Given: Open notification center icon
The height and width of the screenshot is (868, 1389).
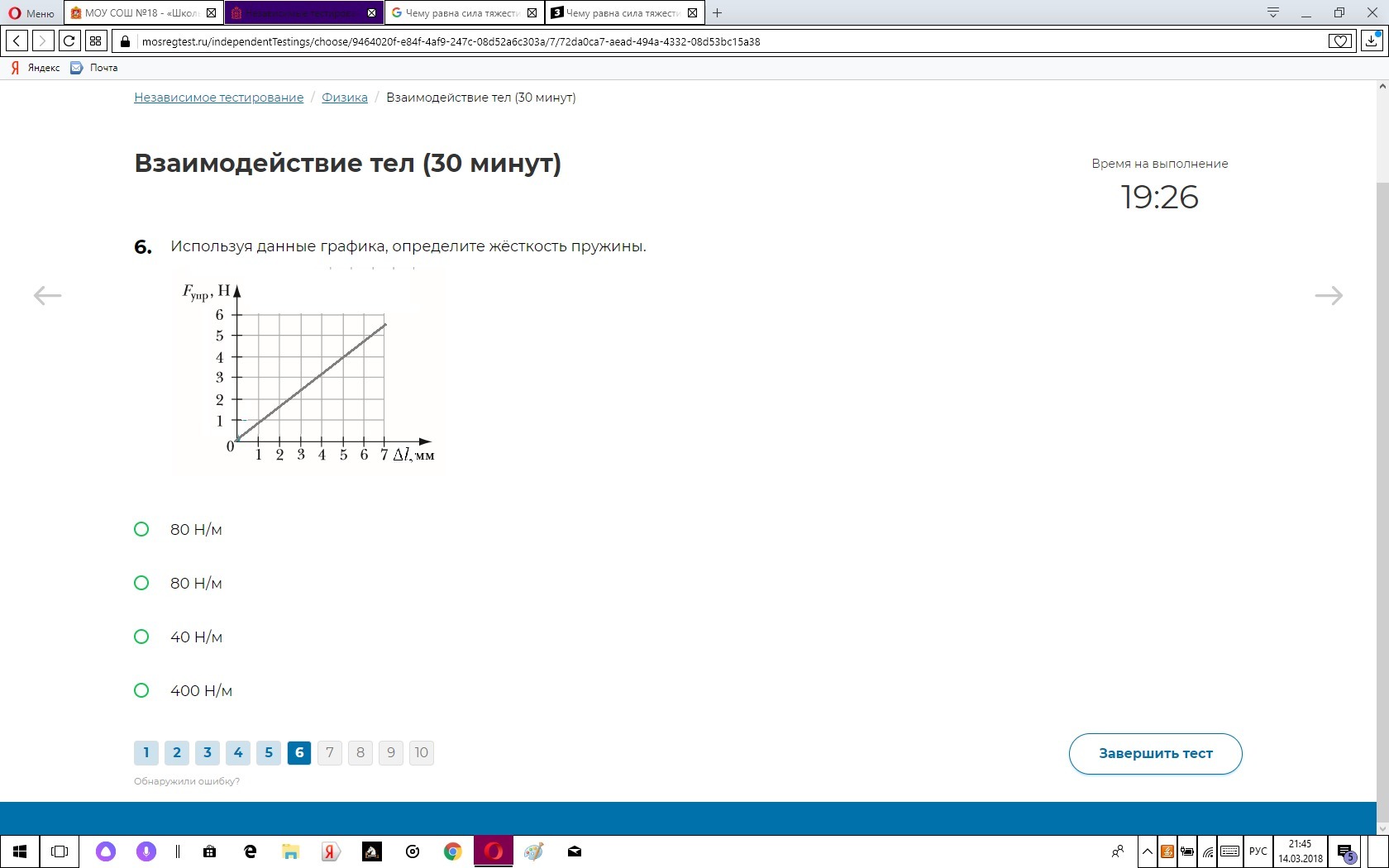Looking at the screenshot, I should coord(1347,851).
